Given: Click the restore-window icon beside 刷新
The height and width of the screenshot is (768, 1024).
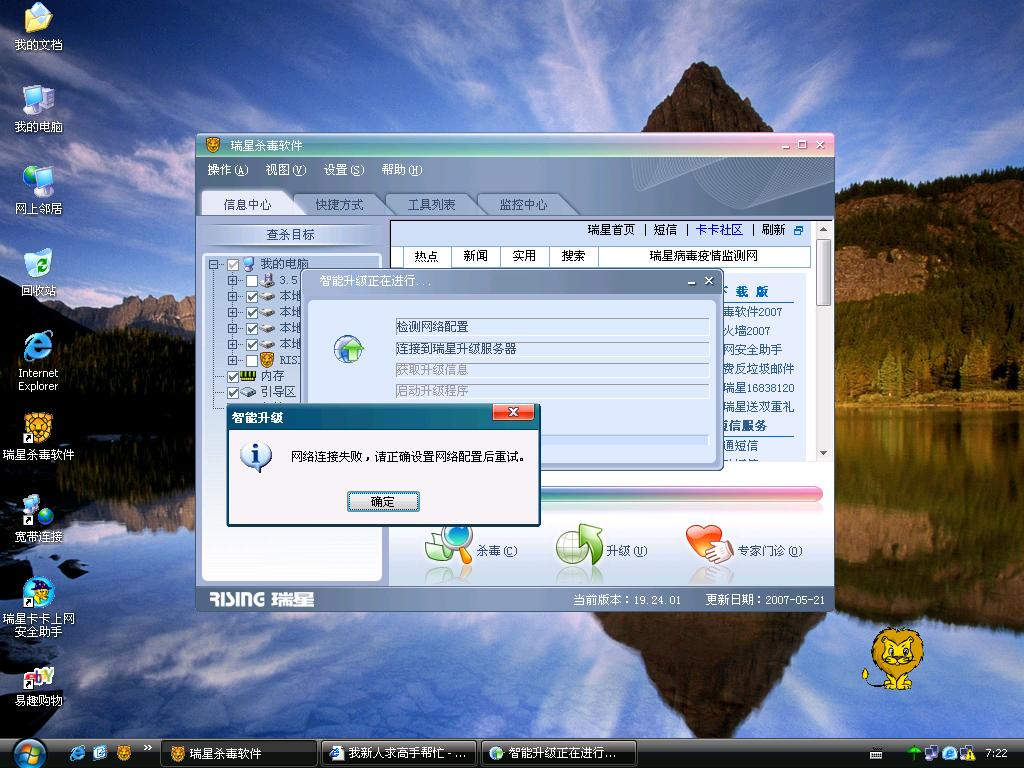Looking at the screenshot, I should click(x=798, y=230).
